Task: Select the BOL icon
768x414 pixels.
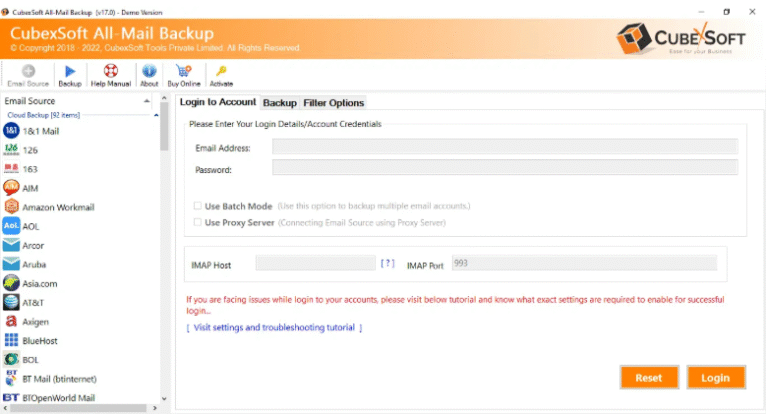Action: coord(11,359)
